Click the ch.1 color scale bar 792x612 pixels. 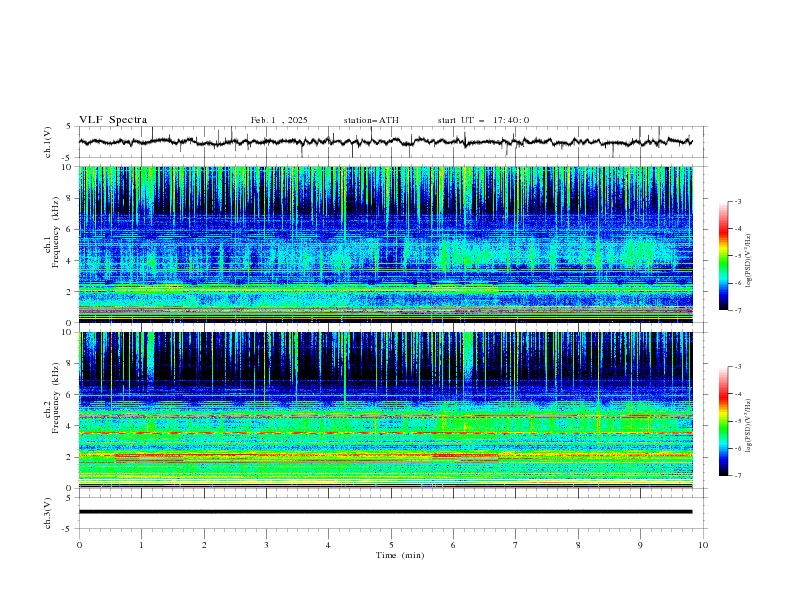pos(724,256)
